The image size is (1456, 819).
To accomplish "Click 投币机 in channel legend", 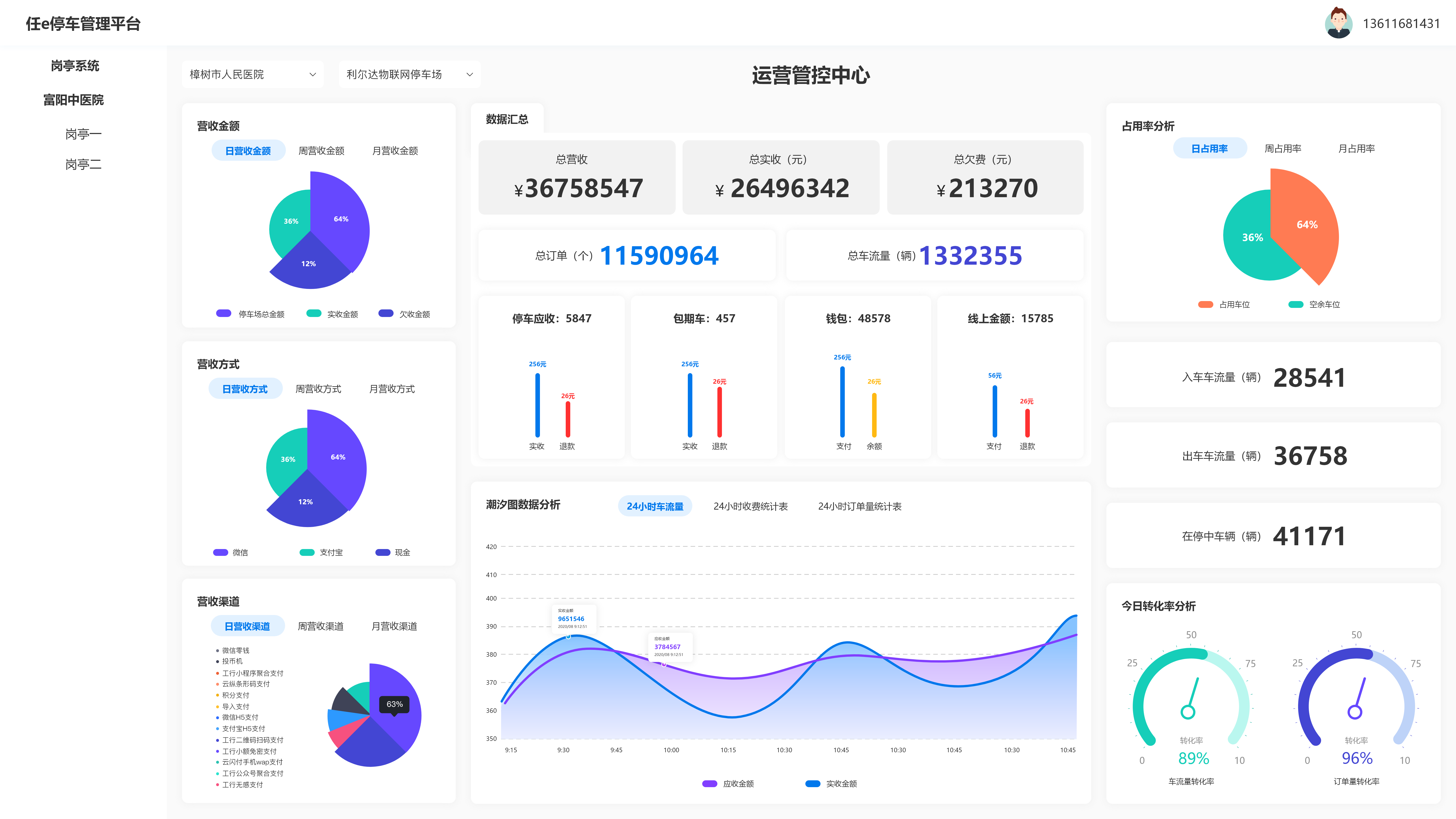I will tap(229, 661).
